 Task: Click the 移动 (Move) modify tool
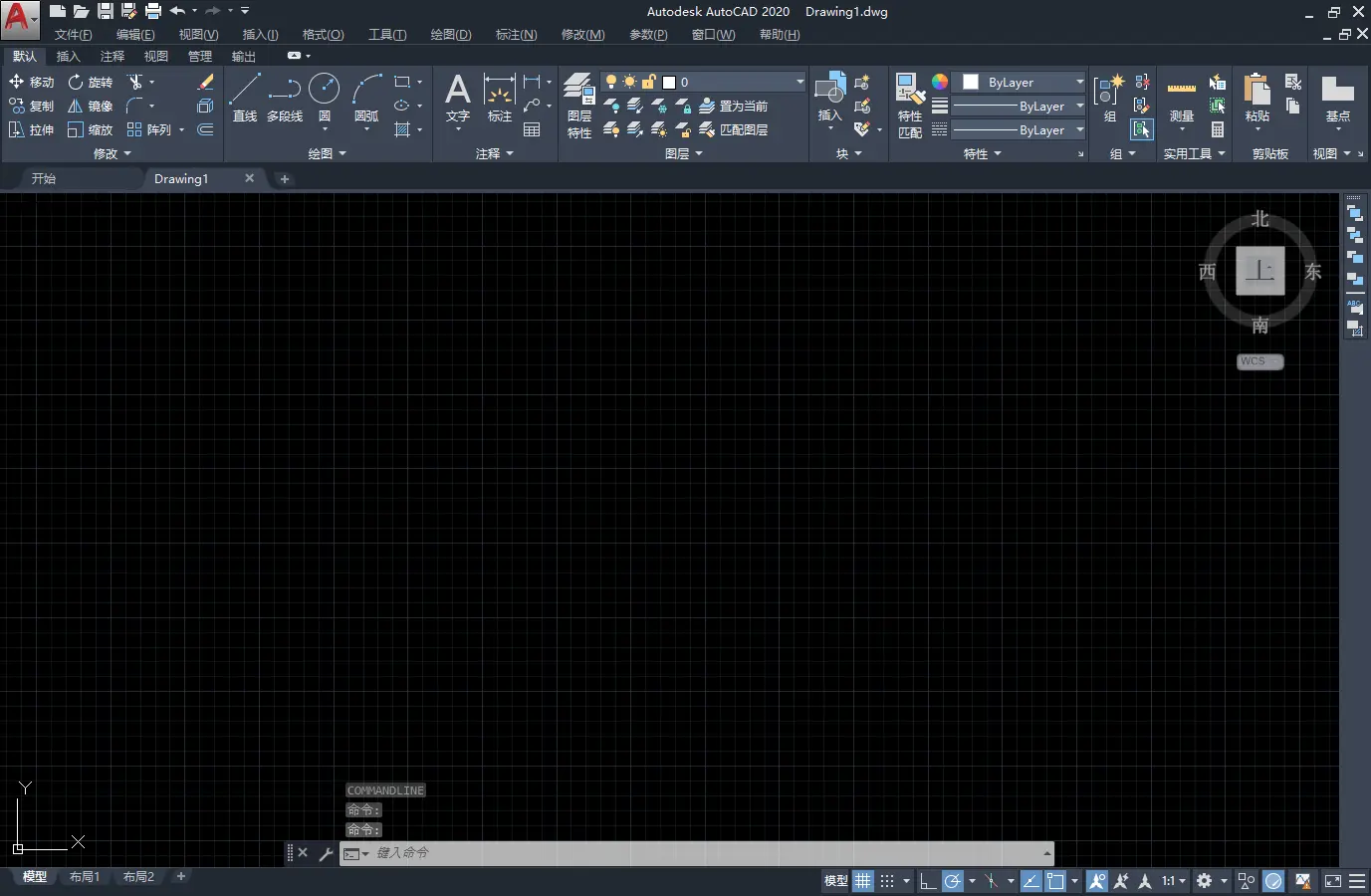pos(31,82)
